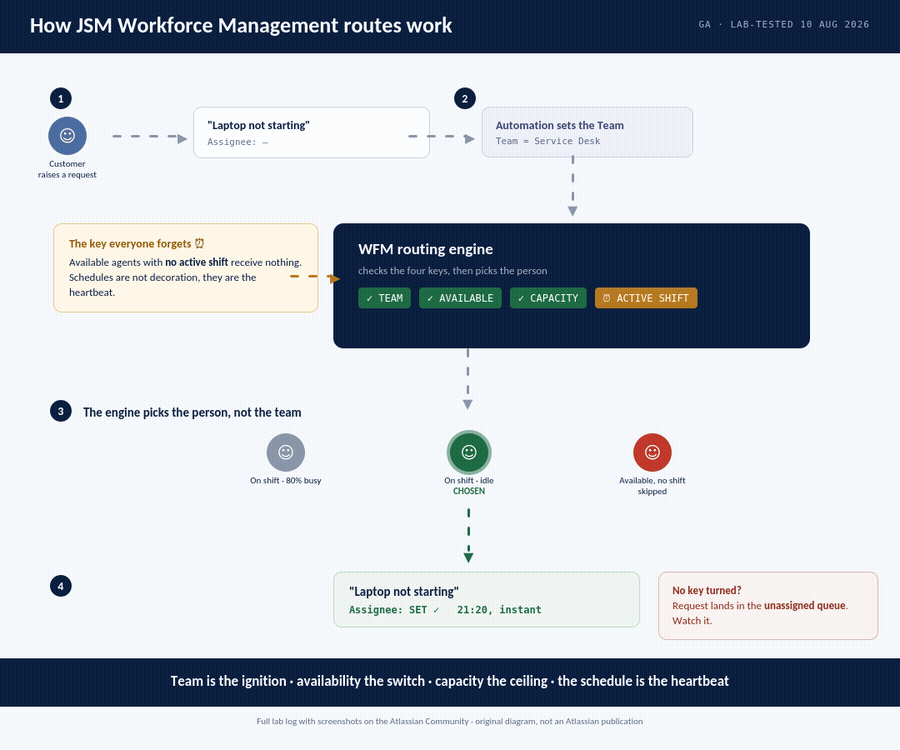Click the 'On shift · 80% busy' label
Screen dimensions: 900x750
286,480
